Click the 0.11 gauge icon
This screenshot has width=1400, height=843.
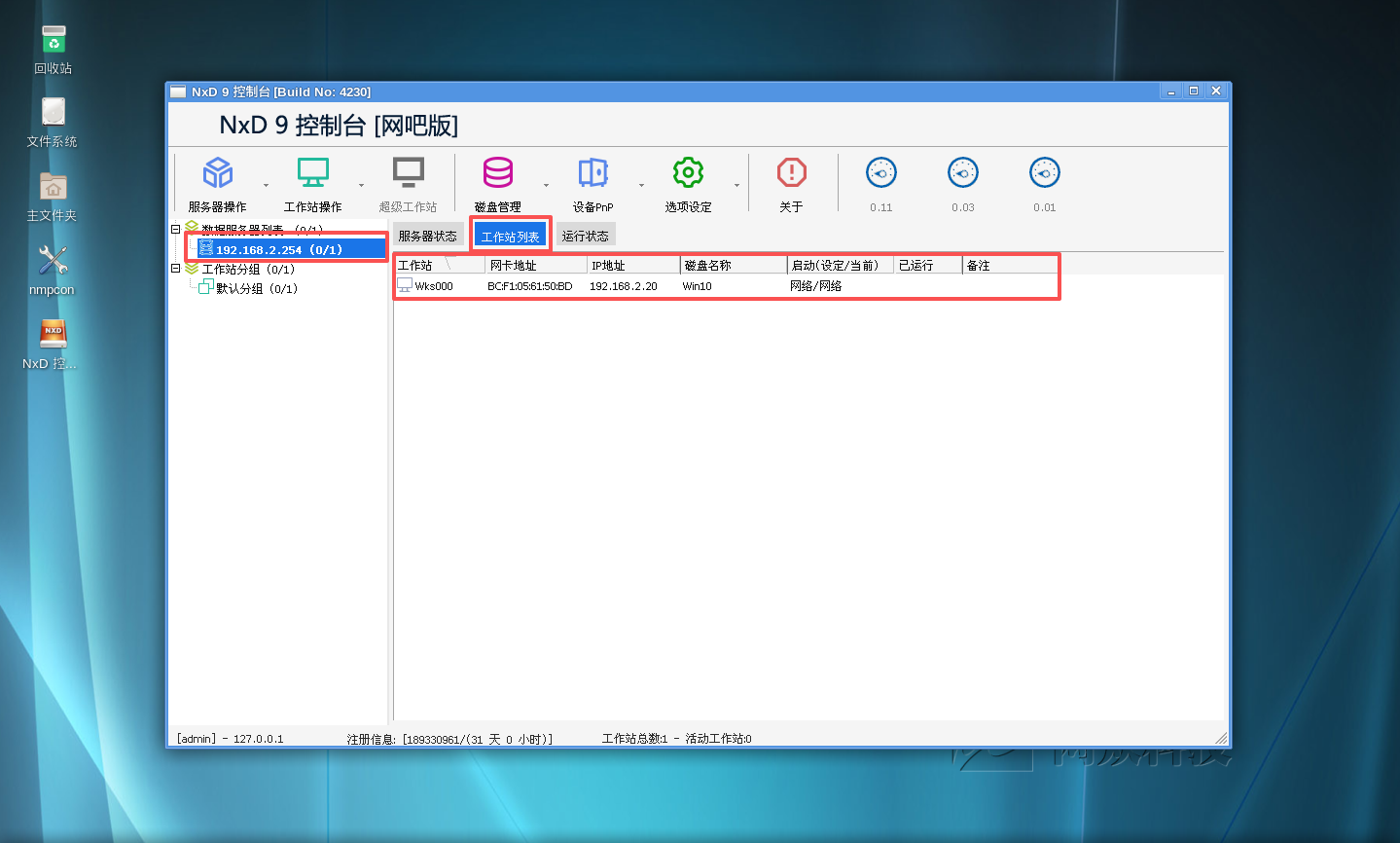click(881, 173)
